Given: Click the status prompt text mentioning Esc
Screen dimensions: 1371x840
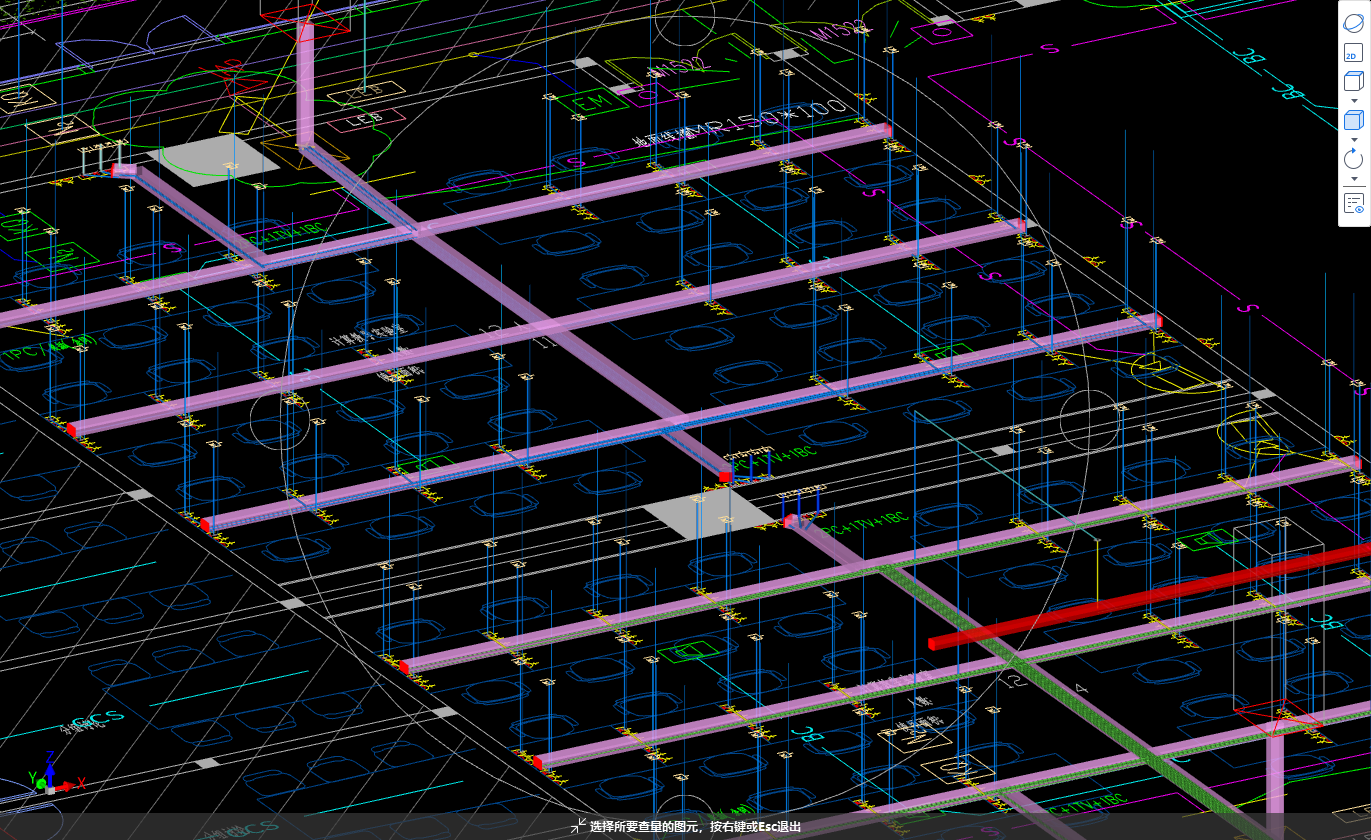Looking at the screenshot, I should click(x=695, y=827).
